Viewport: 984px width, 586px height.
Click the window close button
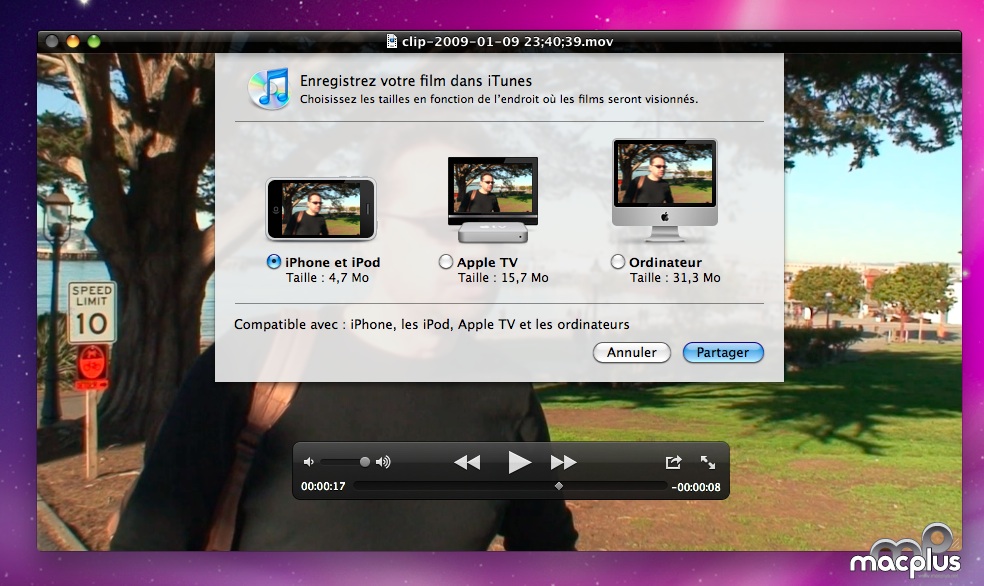coord(52,41)
